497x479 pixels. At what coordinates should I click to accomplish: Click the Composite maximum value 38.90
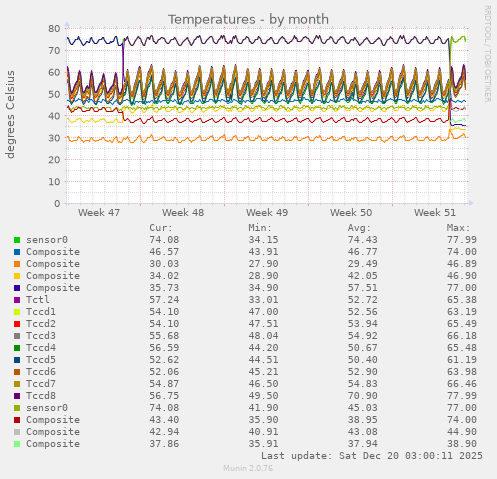pyautogui.click(x=462, y=444)
